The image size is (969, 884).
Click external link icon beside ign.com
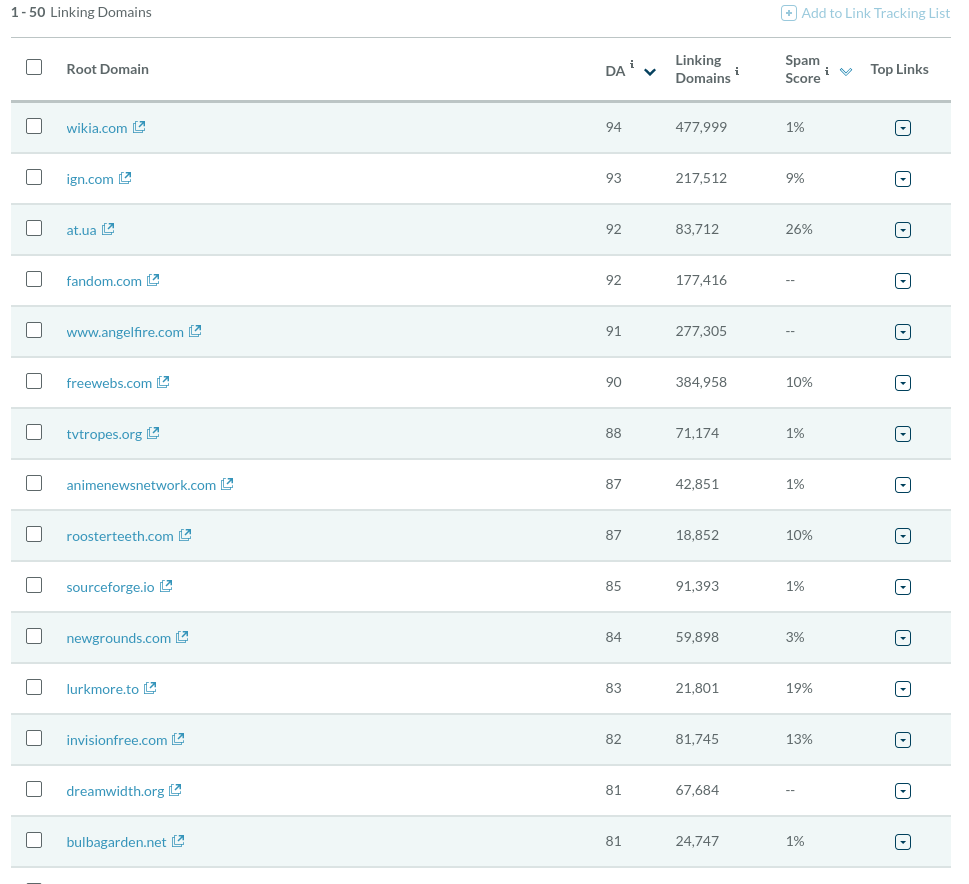click(x=125, y=178)
